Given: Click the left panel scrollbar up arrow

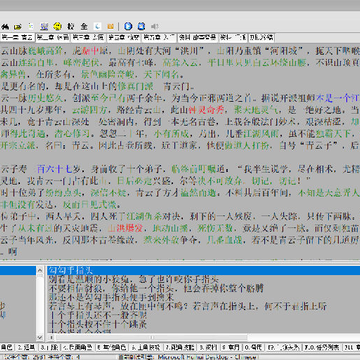Looking at the screenshot, I should 40,269.
